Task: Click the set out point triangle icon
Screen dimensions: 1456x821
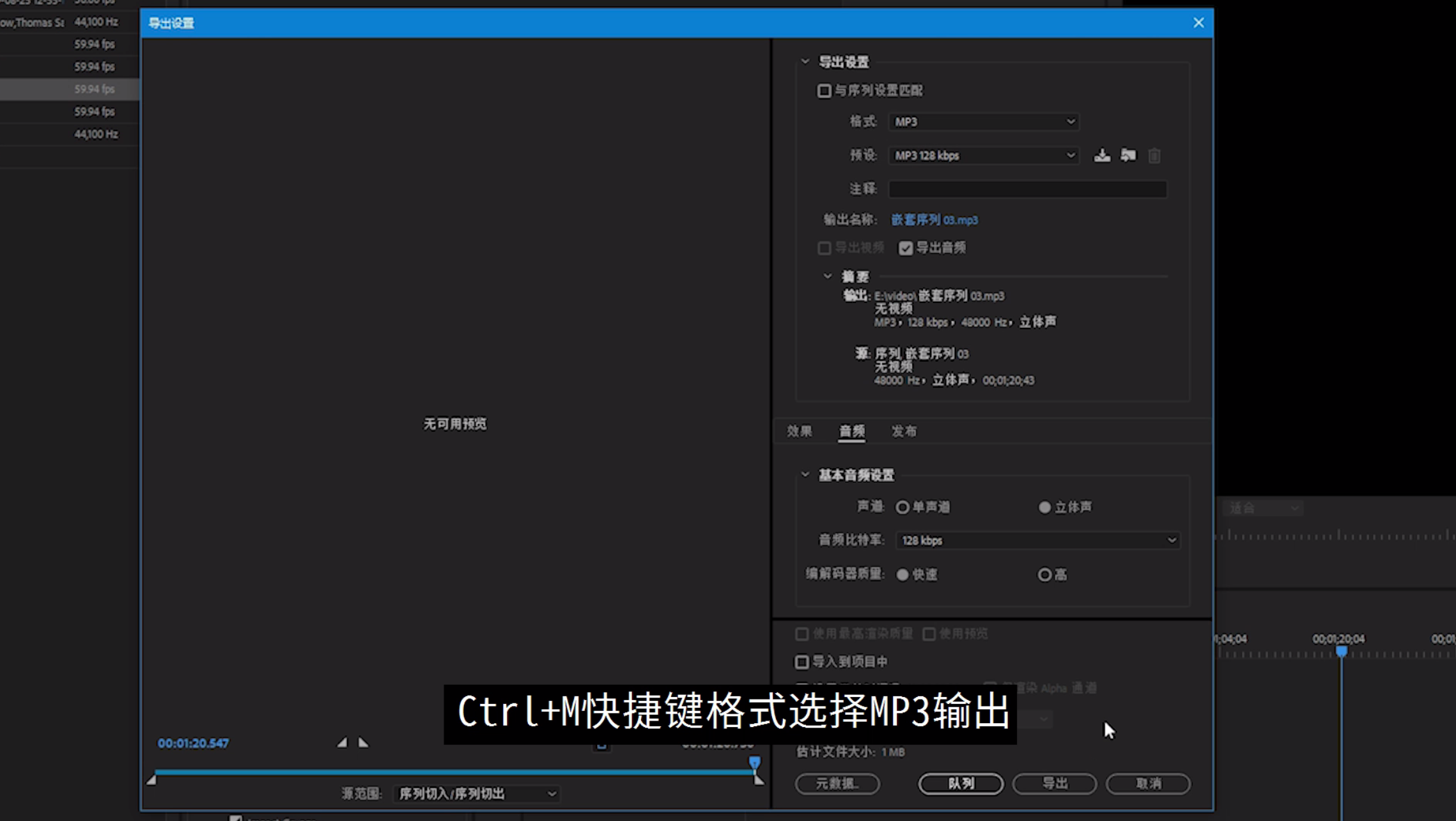Action: tap(363, 742)
